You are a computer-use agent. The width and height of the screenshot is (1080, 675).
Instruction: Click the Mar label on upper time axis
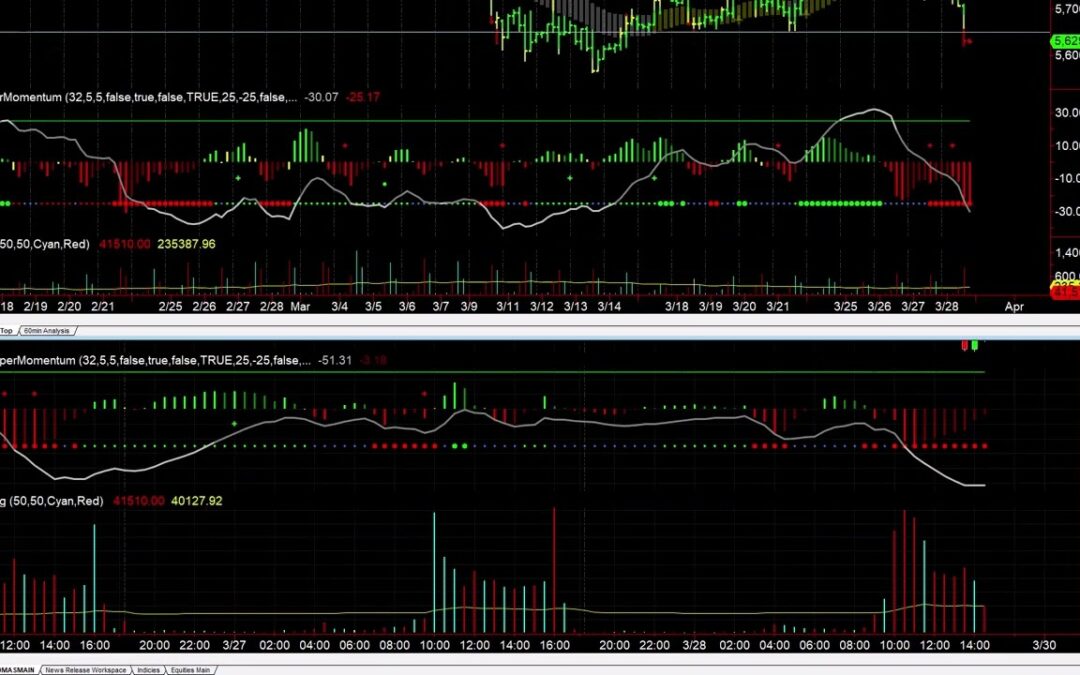301,308
